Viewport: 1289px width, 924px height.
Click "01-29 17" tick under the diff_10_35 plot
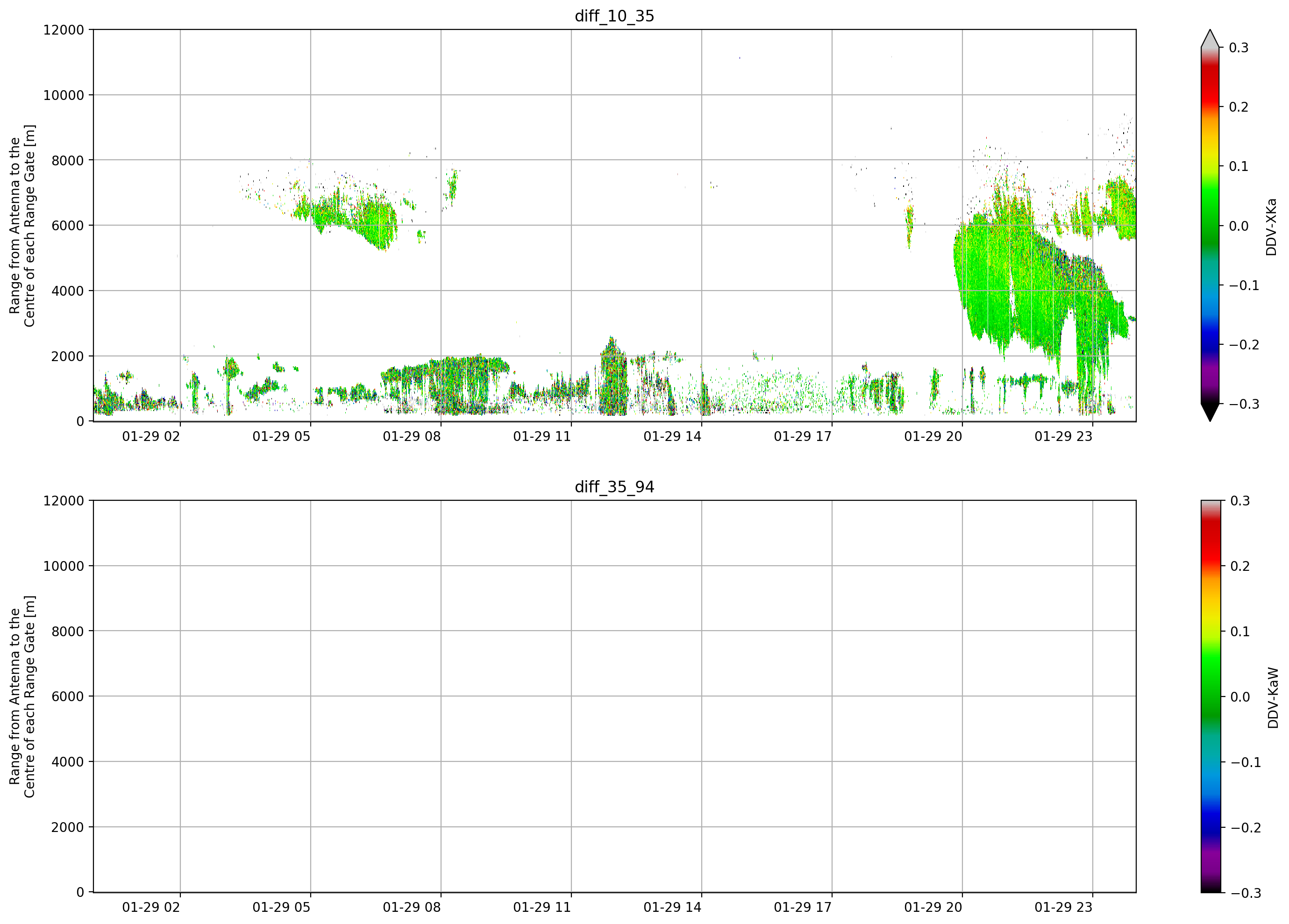coord(803,436)
